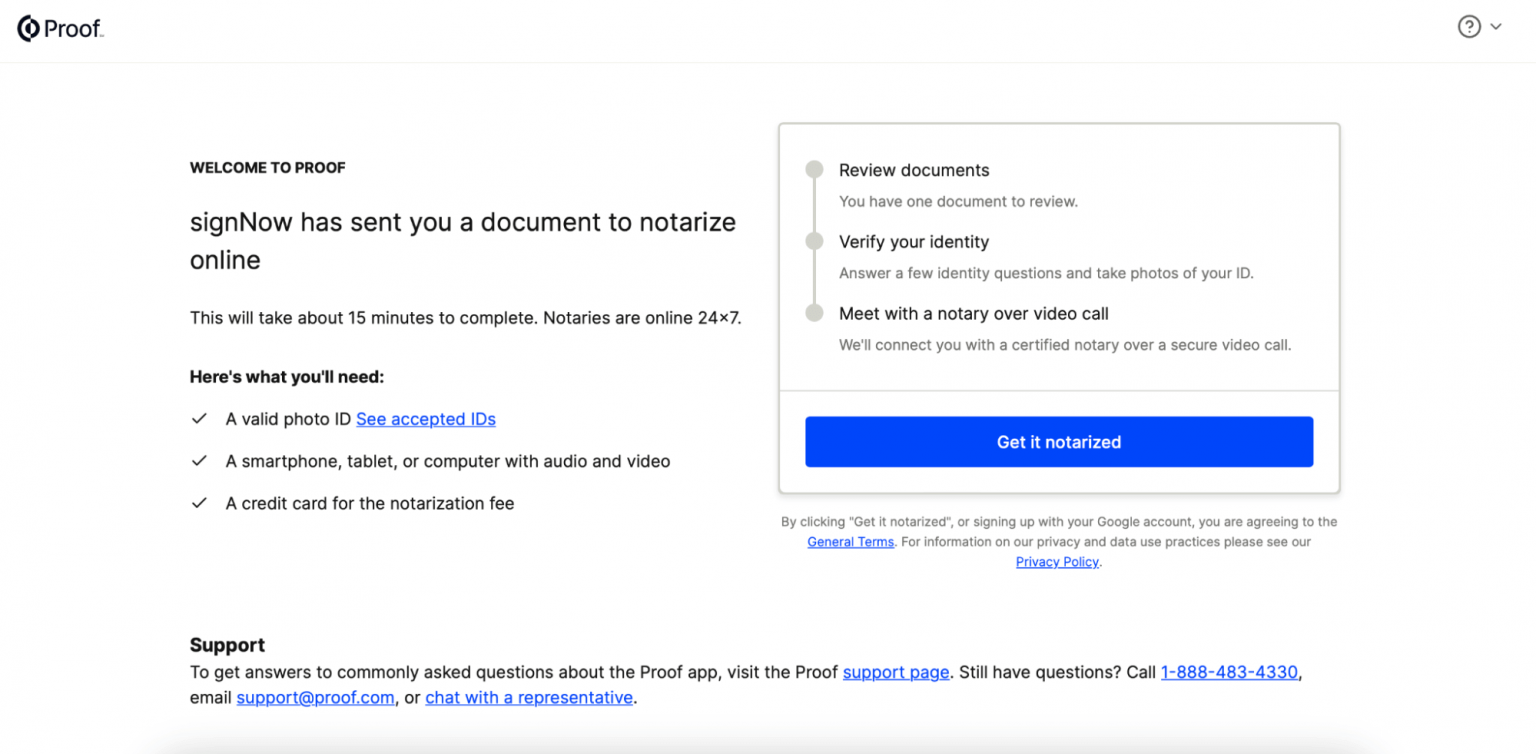This screenshot has width=1536, height=754.
Task: Open chat with a representative link
Action: tap(529, 698)
